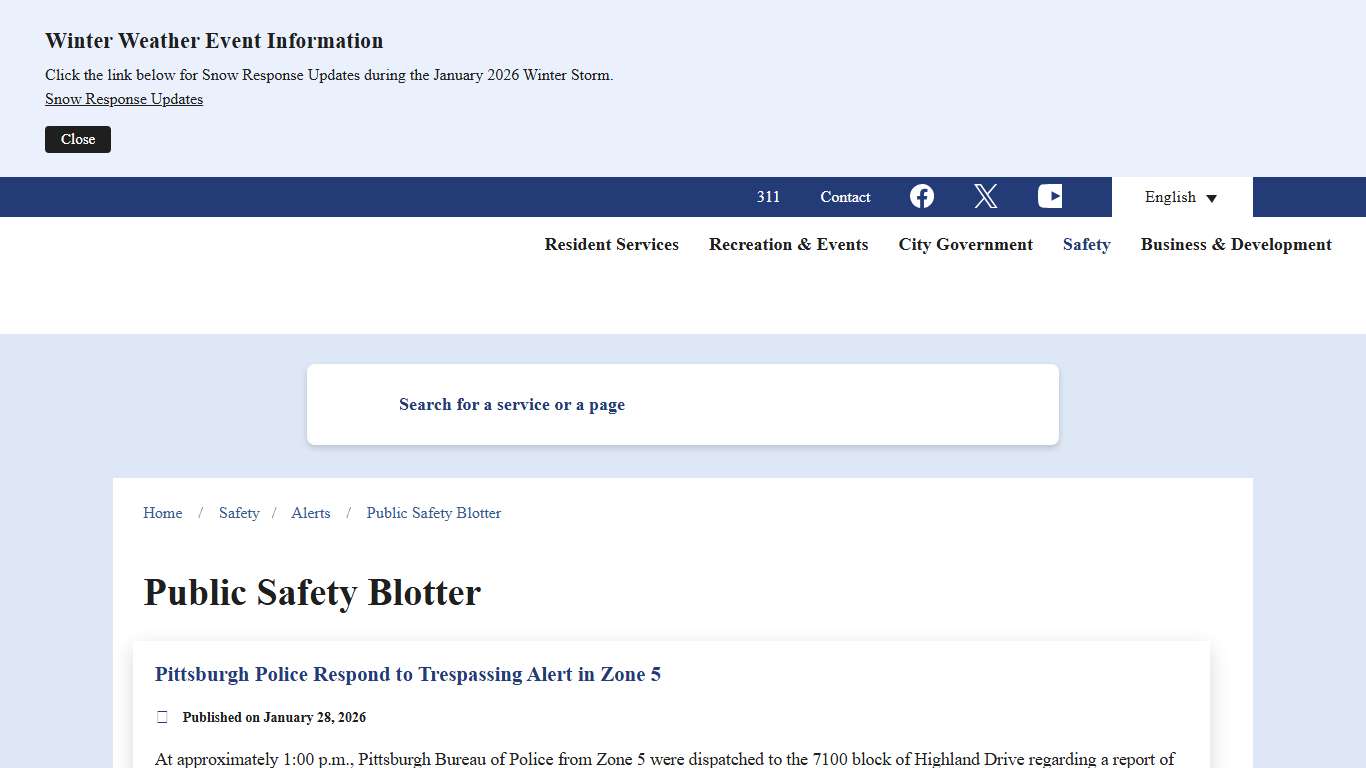The image size is (1366, 768).
Task: Close the Winter Weather alert banner
Action: point(77,139)
